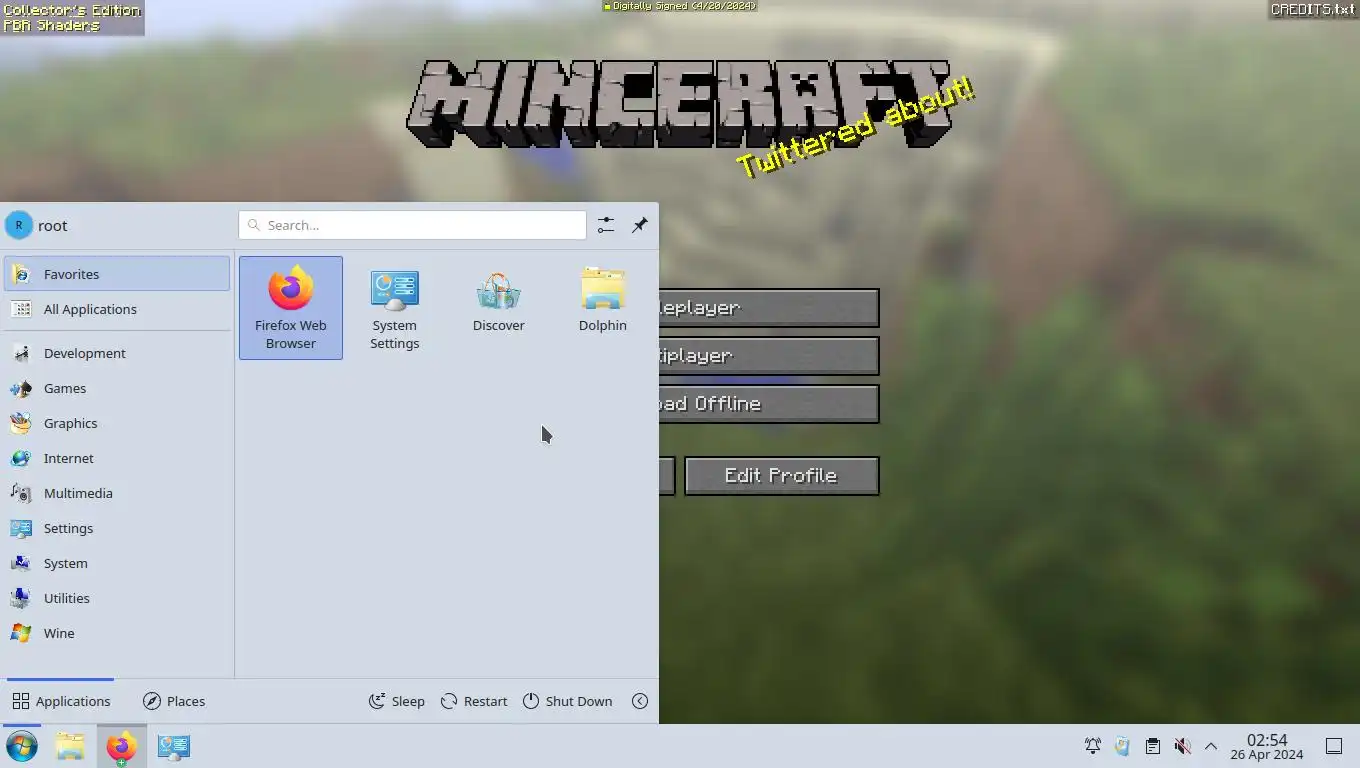Open the Graphics category
This screenshot has width=1360, height=768.
point(117,423)
